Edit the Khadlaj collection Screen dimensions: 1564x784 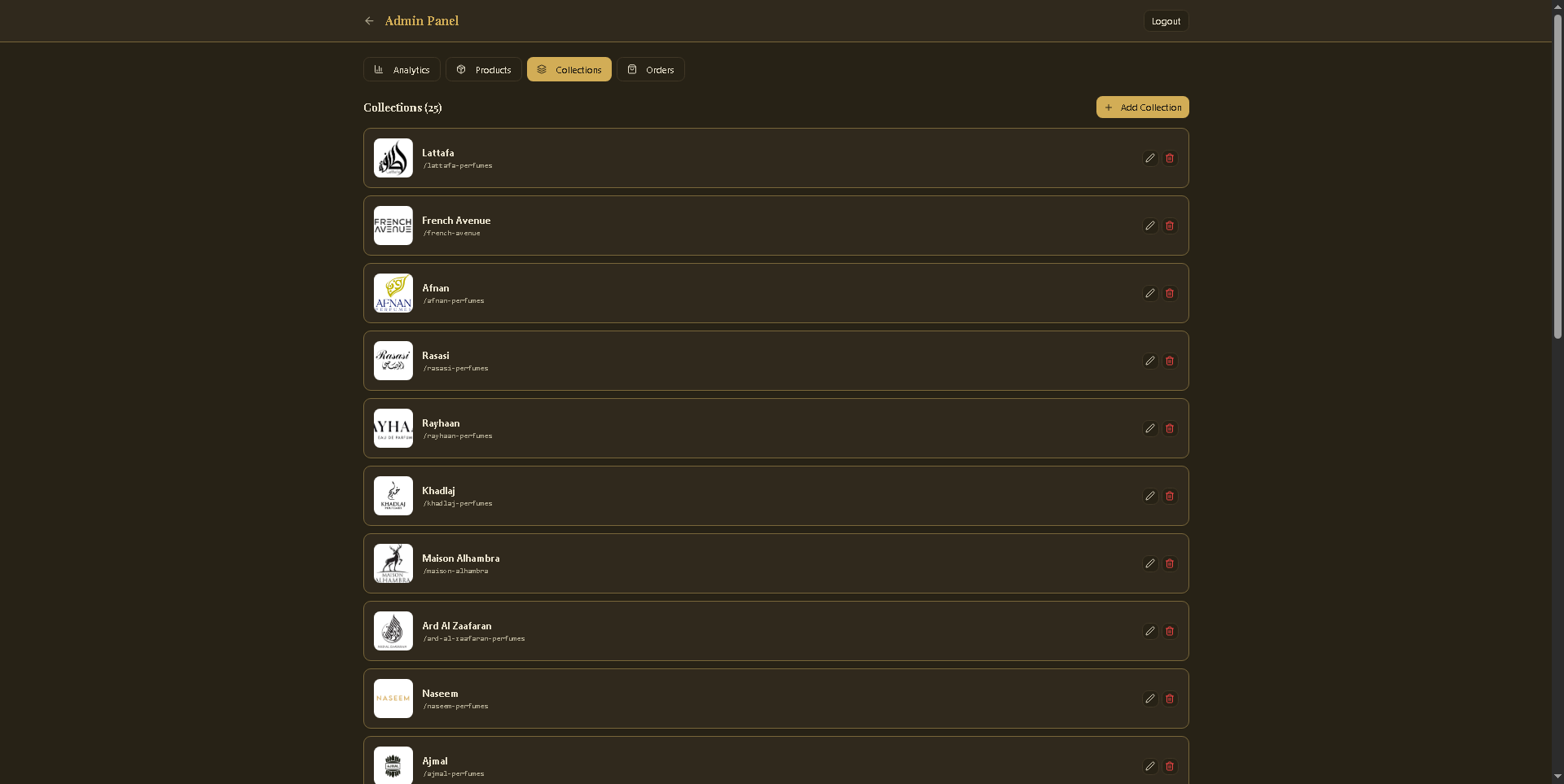pyautogui.click(x=1150, y=496)
